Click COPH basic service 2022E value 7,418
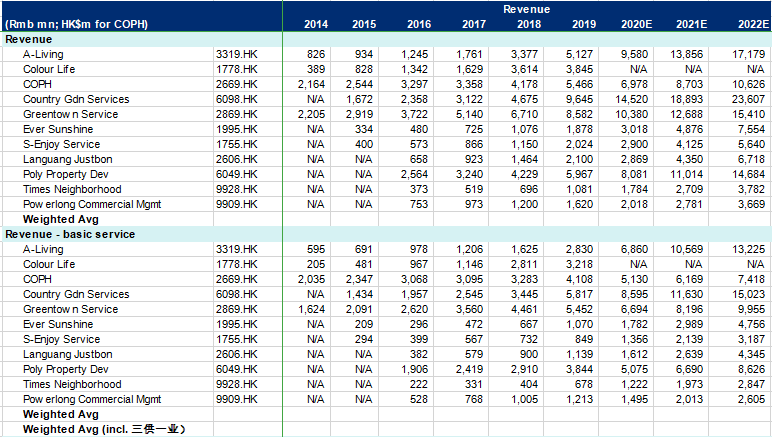Image resolution: width=772 pixels, height=437 pixels. click(x=751, y=280)
